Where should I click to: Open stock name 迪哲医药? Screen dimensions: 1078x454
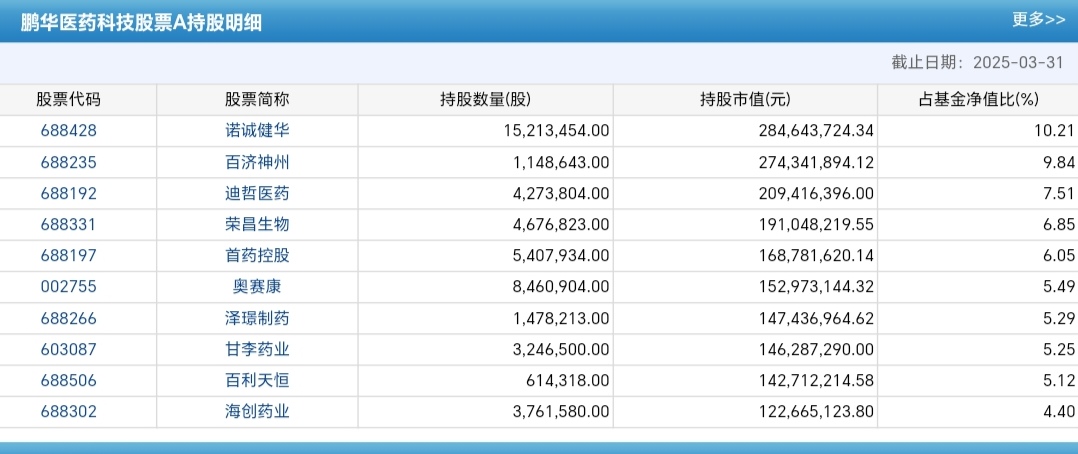[x=257, y=193]
